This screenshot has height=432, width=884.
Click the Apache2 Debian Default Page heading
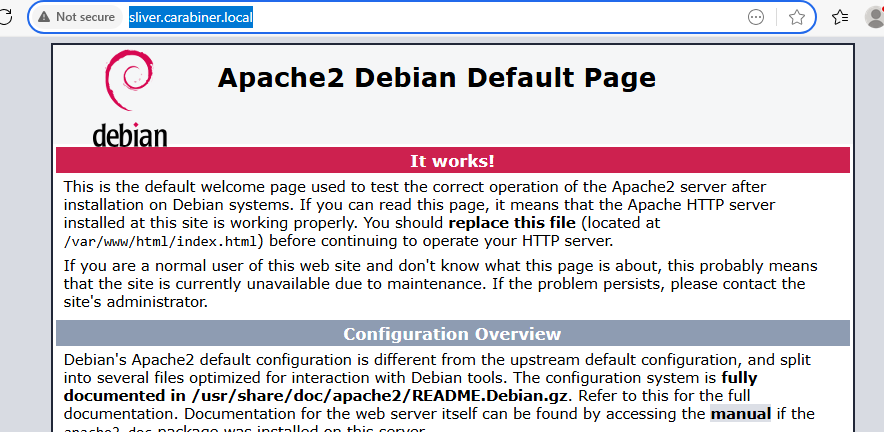click(x=436, y=77)
